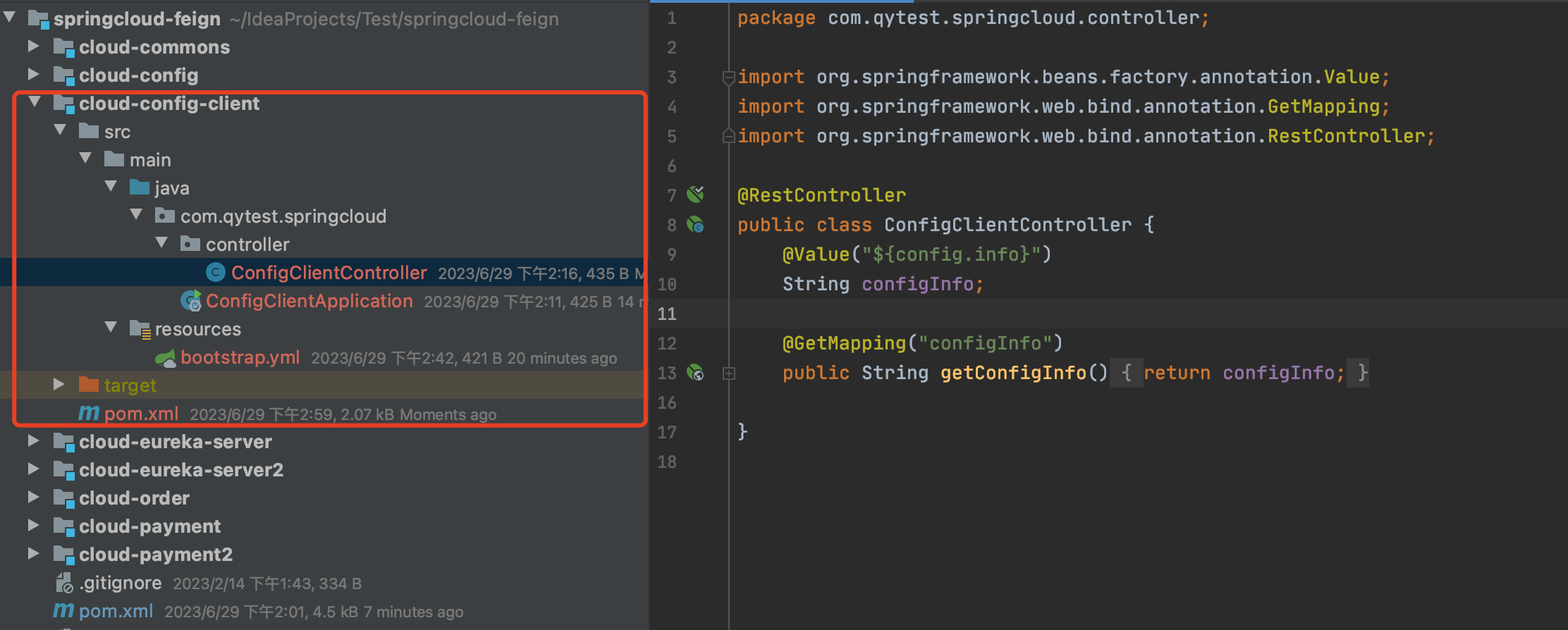This screenshot has height=630, width=1568.
Task: Collapse the main folder
Action: 85,159
